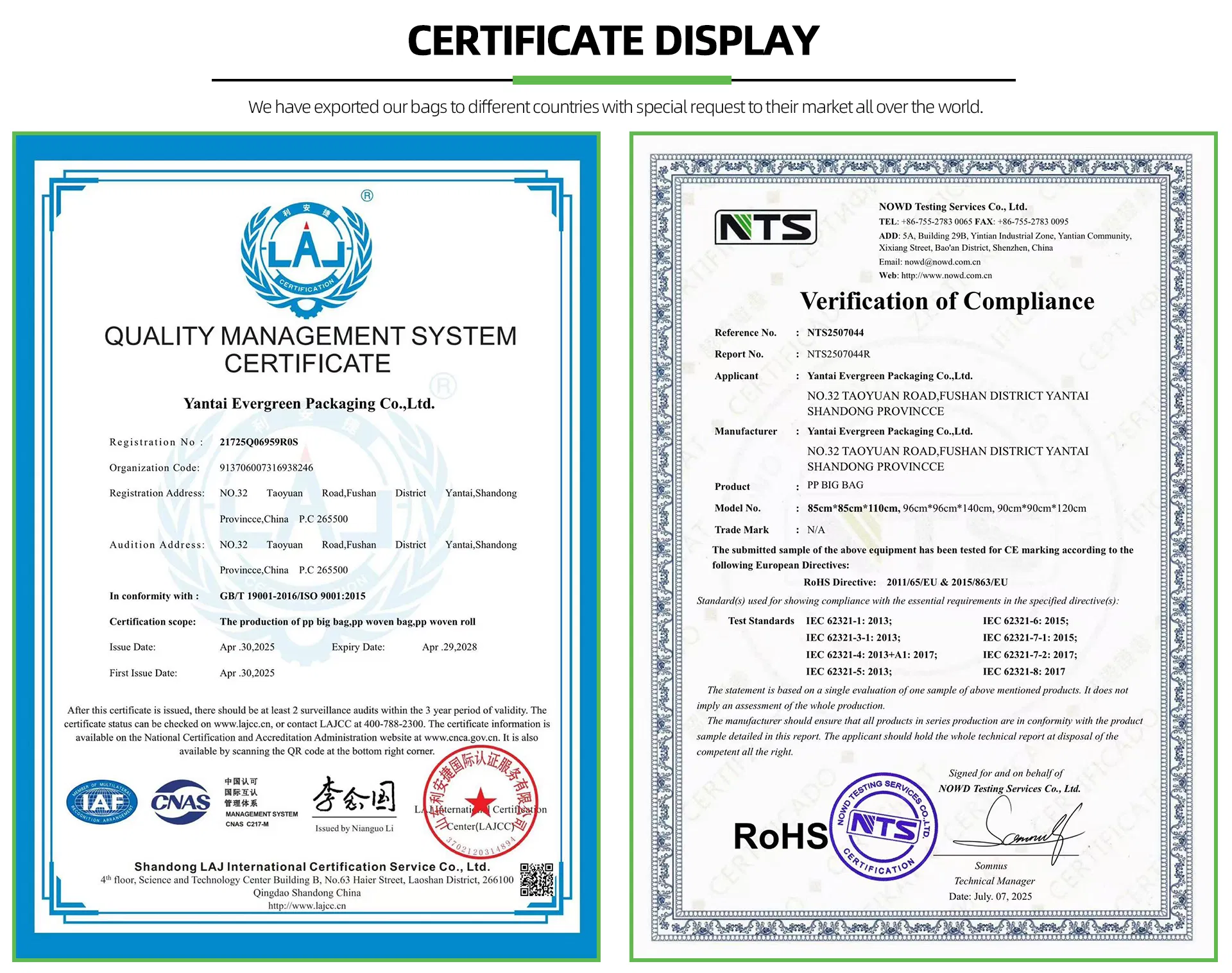Screen dimensions: 1232x973
Task: Click model number '85cm*85cm*110cm'
Action: coord(853,508)
